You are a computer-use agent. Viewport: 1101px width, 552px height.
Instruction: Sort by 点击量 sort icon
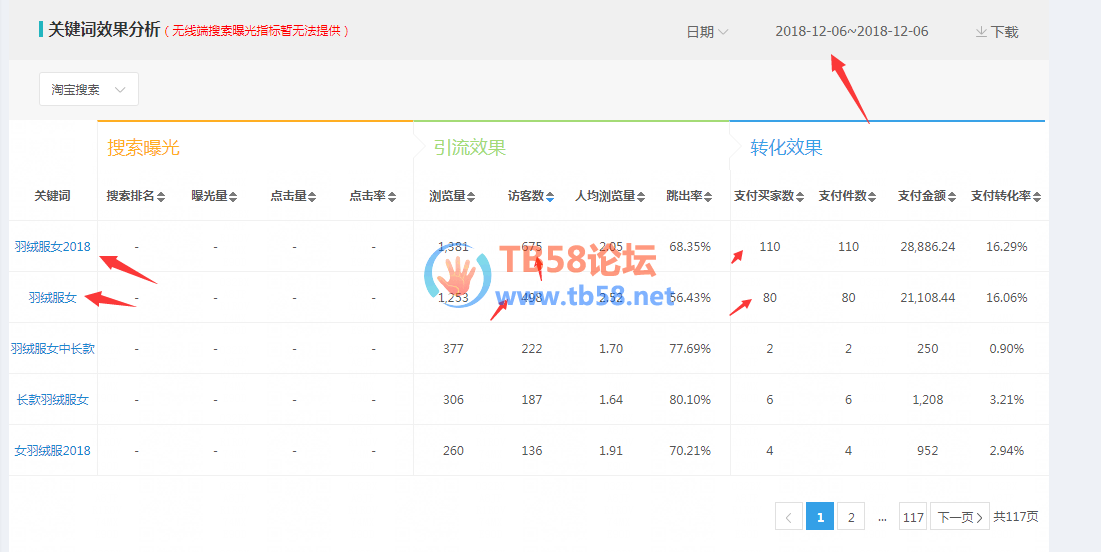(x=312, y=197)
